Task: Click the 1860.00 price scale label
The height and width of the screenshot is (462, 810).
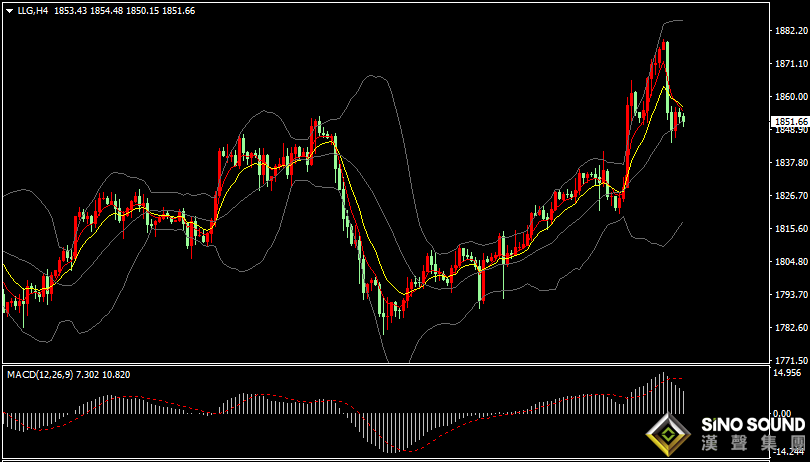Action: click(x=790, y=97)
